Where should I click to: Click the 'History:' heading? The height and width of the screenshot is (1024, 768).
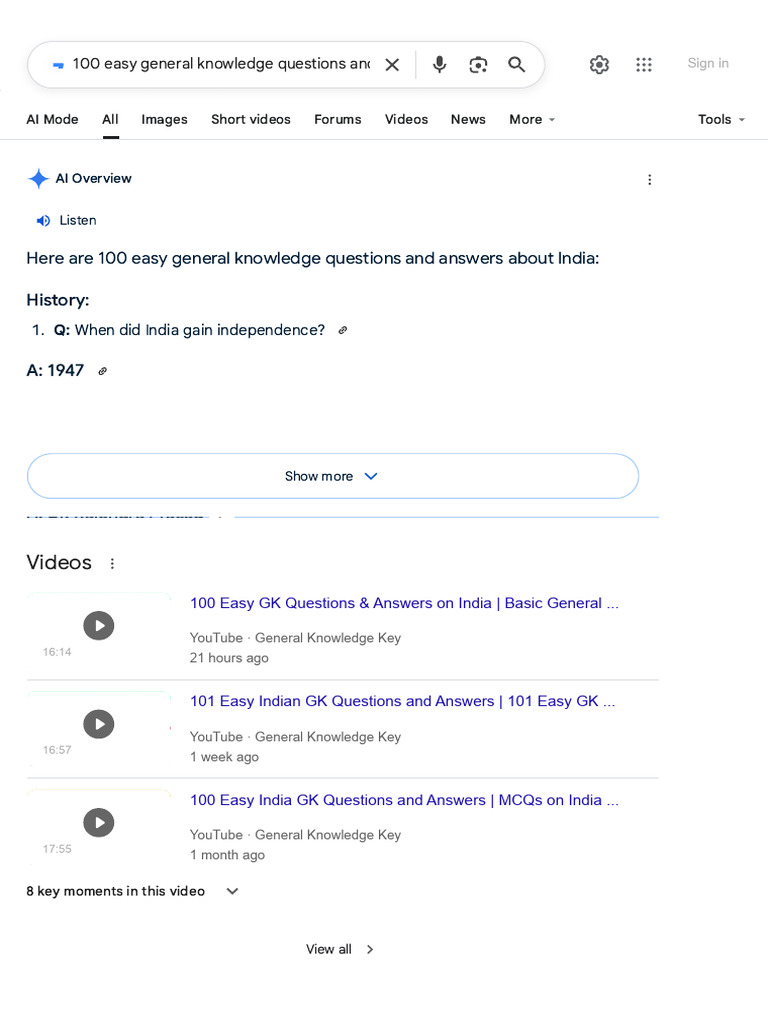tap(57, 300)
